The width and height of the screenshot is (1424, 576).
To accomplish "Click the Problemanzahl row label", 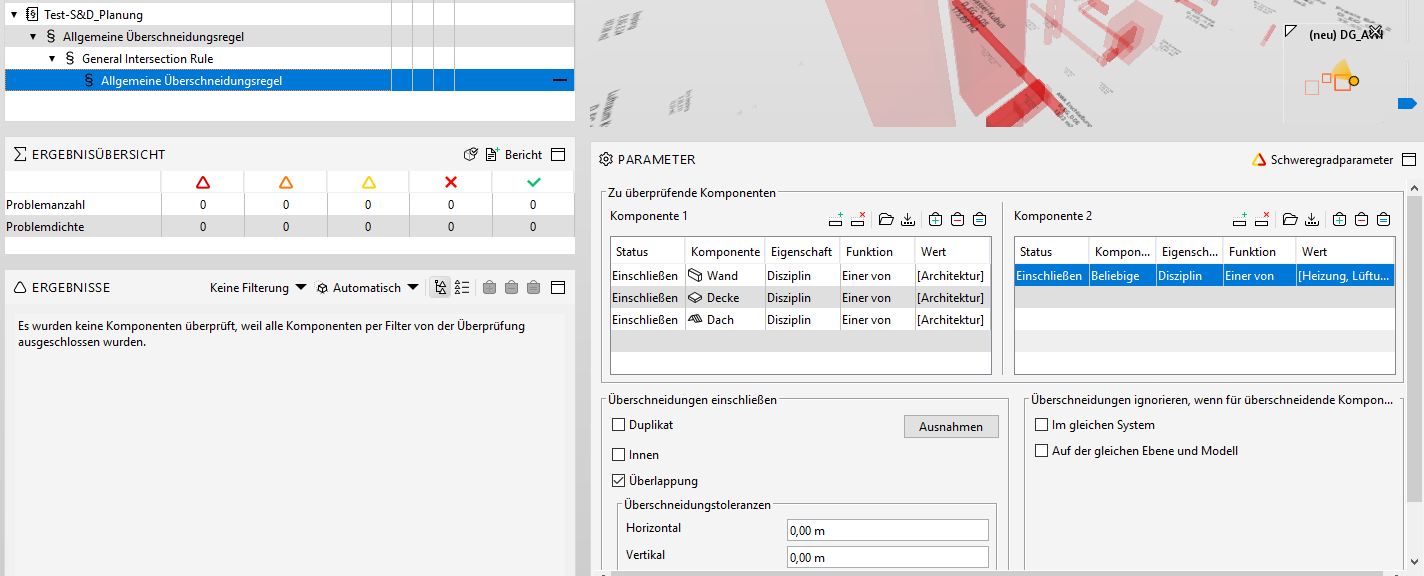I will tap(45, 205).
